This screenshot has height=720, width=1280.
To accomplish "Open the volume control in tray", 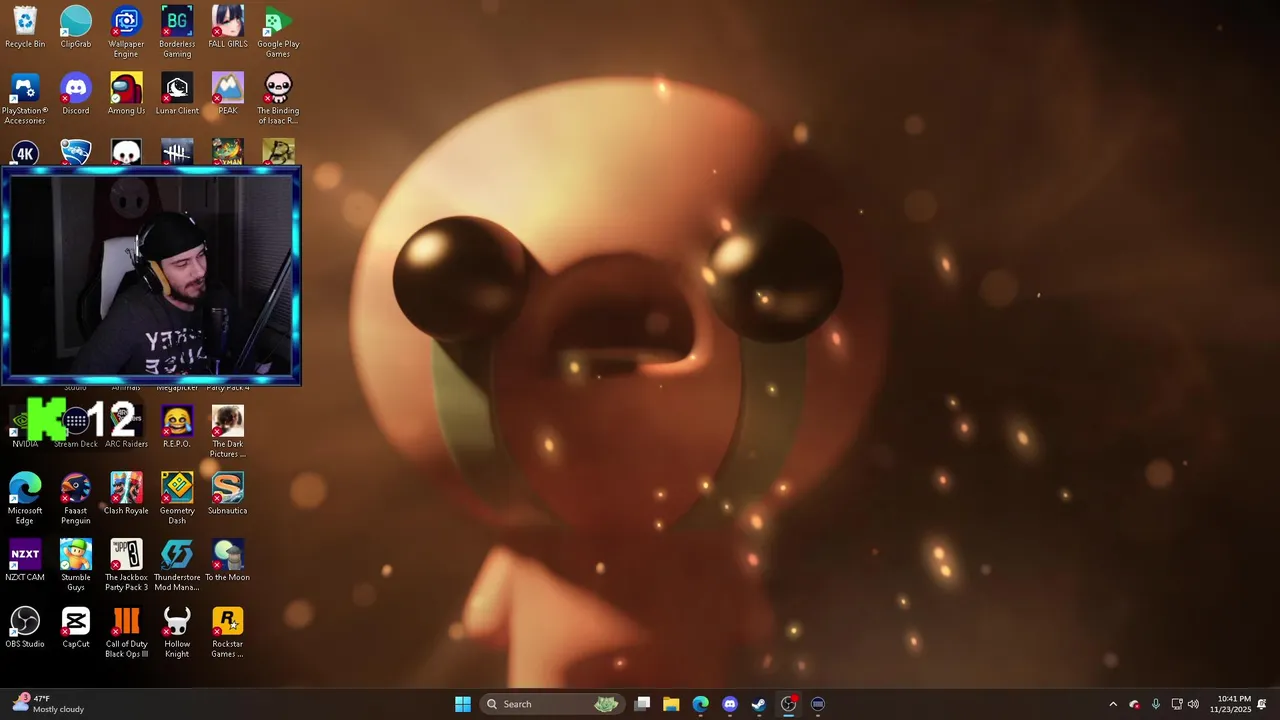I will pyautogui.click(x=1193, y=704).
